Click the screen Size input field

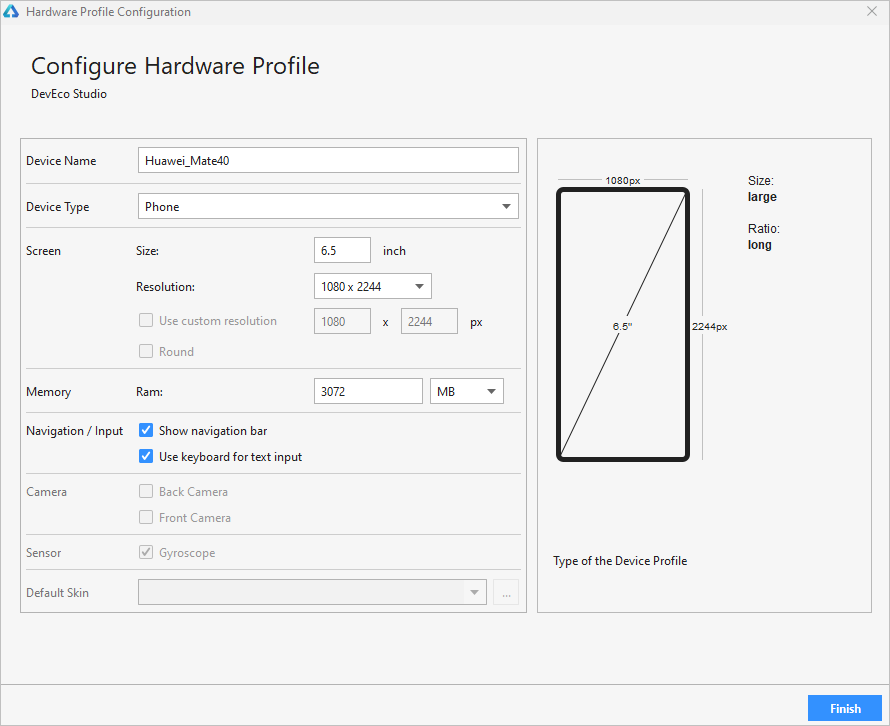(x=342, y=250)
